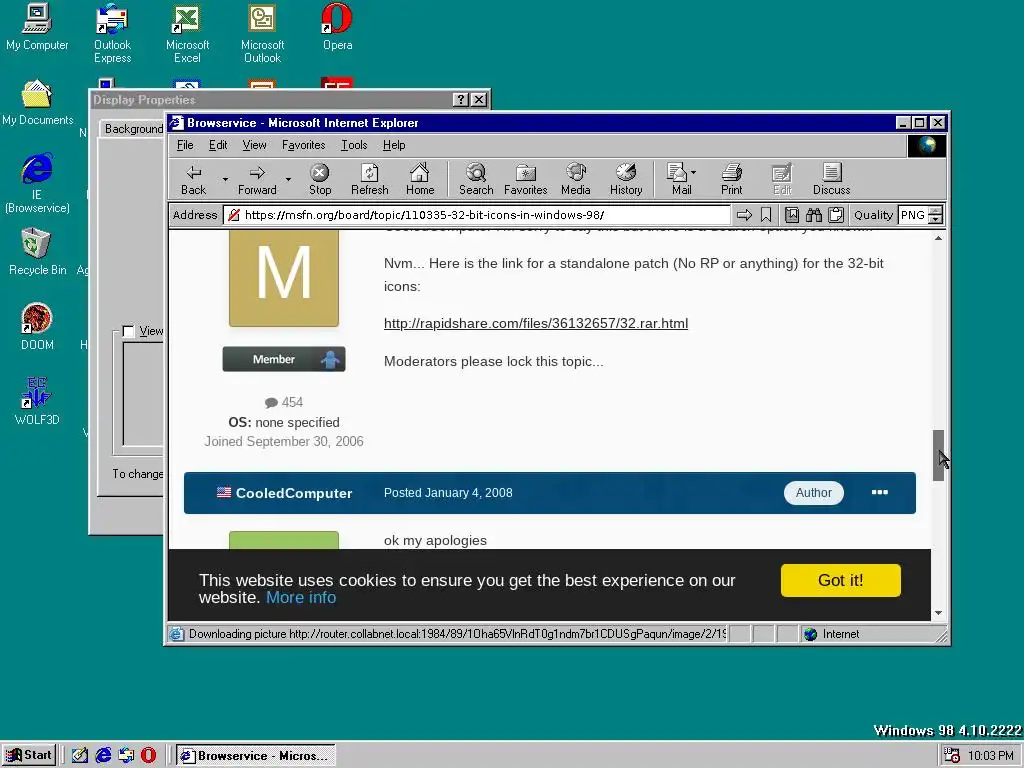Launch WOLF3D from the desktop

pyautogui.click(x=37, y=402)
